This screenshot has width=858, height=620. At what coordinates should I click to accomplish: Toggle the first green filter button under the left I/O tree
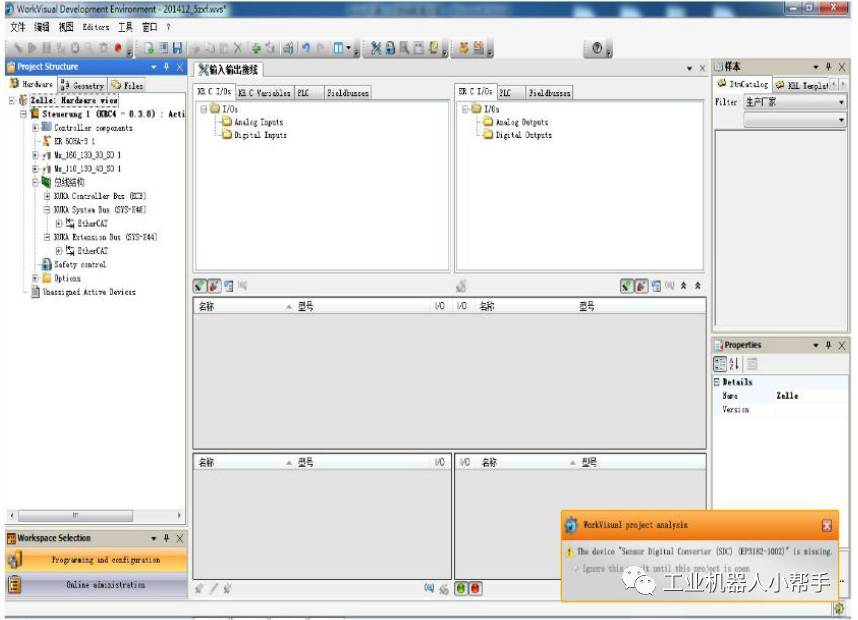click(201, 286)
